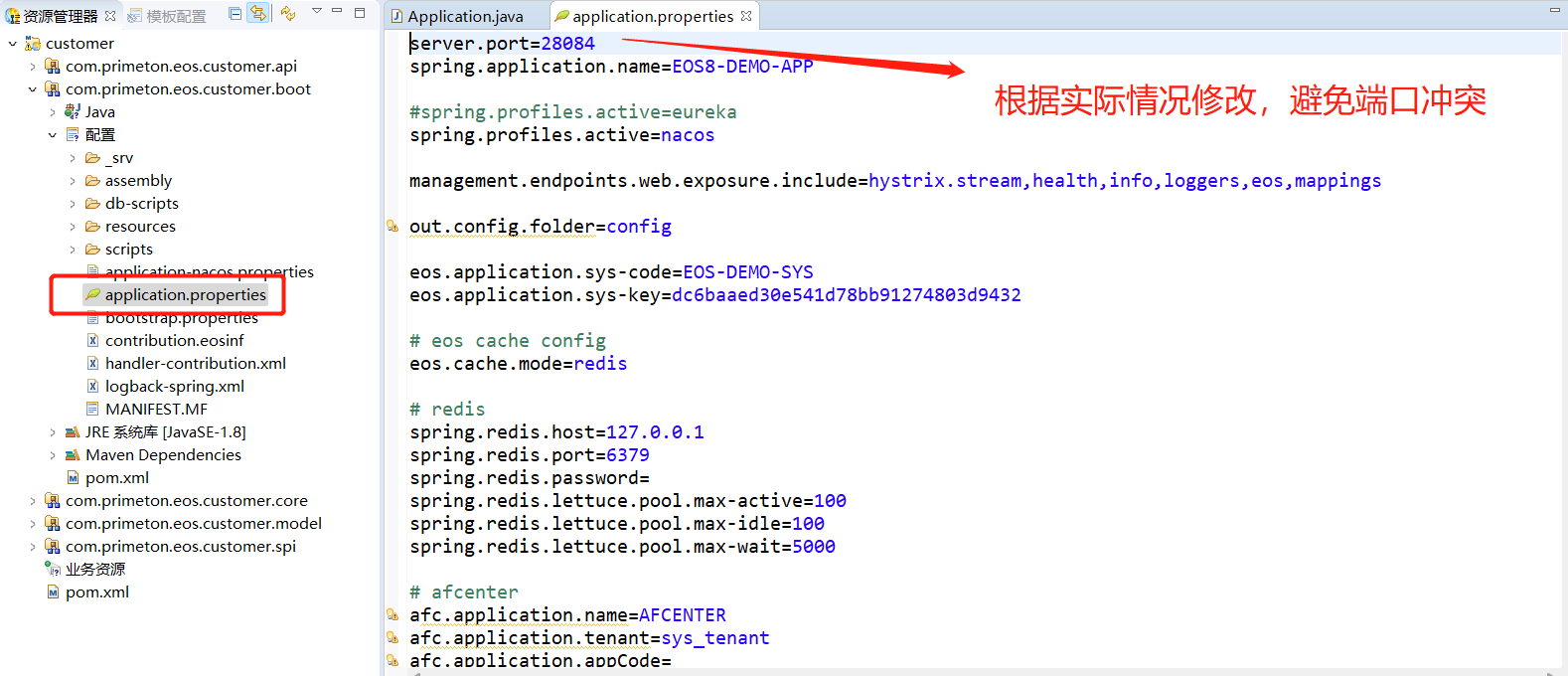This screenshot has height=676, width=1568.
Task: Click the db-scripts folder icon
Action: 92,204
